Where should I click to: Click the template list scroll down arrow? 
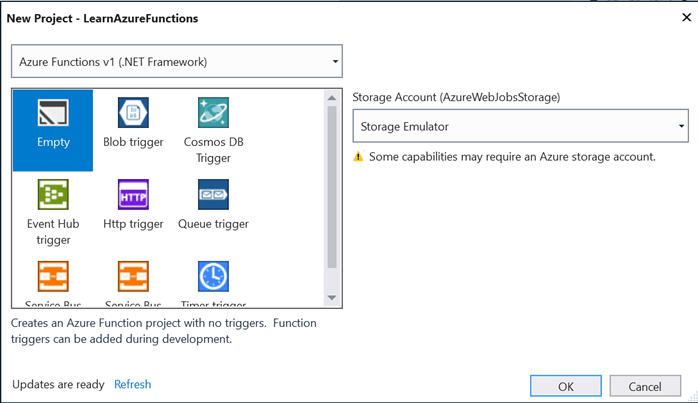332,298
